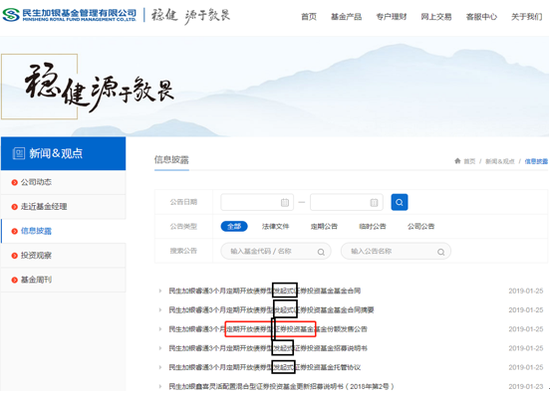Select the 全部 announcement type filter
Screen dimensions: 550x396
pyautogui.click(x=234, y=226)
